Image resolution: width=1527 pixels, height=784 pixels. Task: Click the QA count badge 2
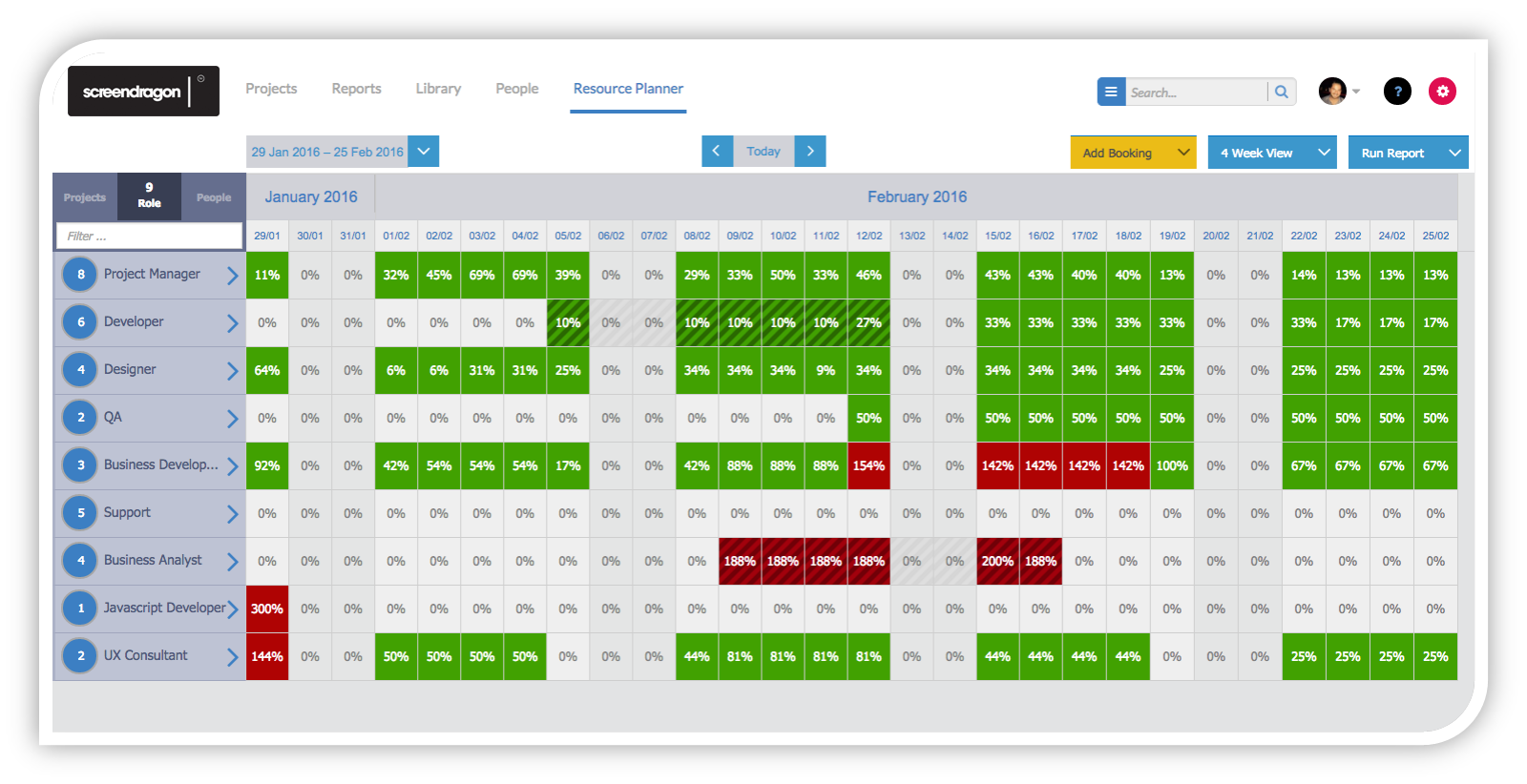80,418
